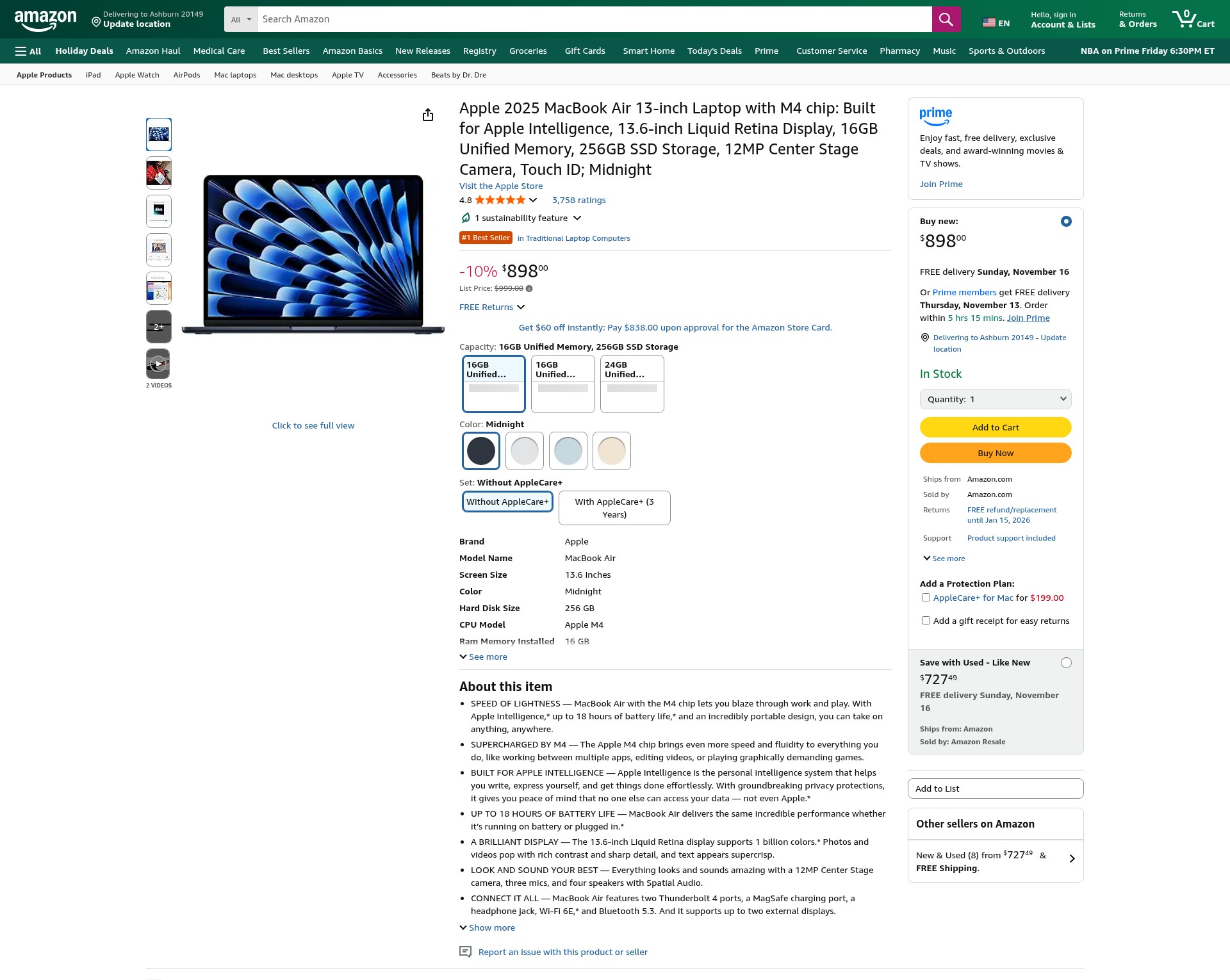Click the share icon above product image
Screen dimensions: 1230x980
(428, 115)
